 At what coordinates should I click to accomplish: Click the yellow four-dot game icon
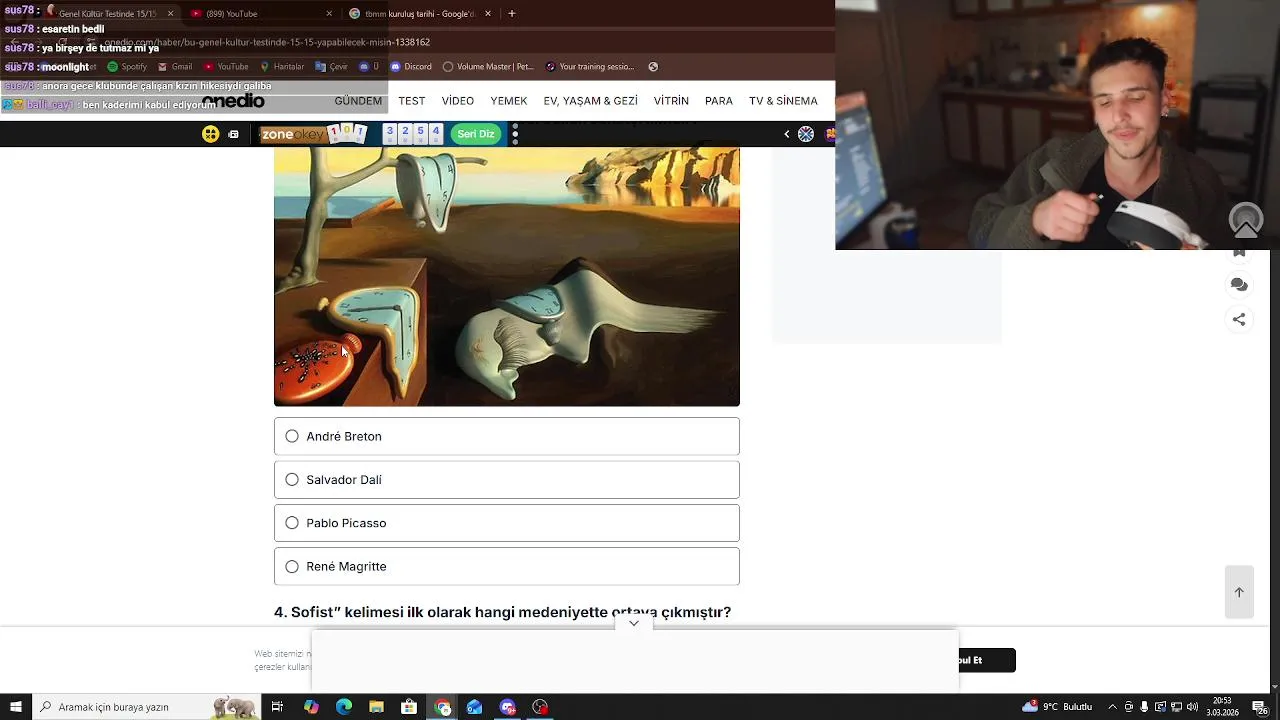click(x=210, y=134)
